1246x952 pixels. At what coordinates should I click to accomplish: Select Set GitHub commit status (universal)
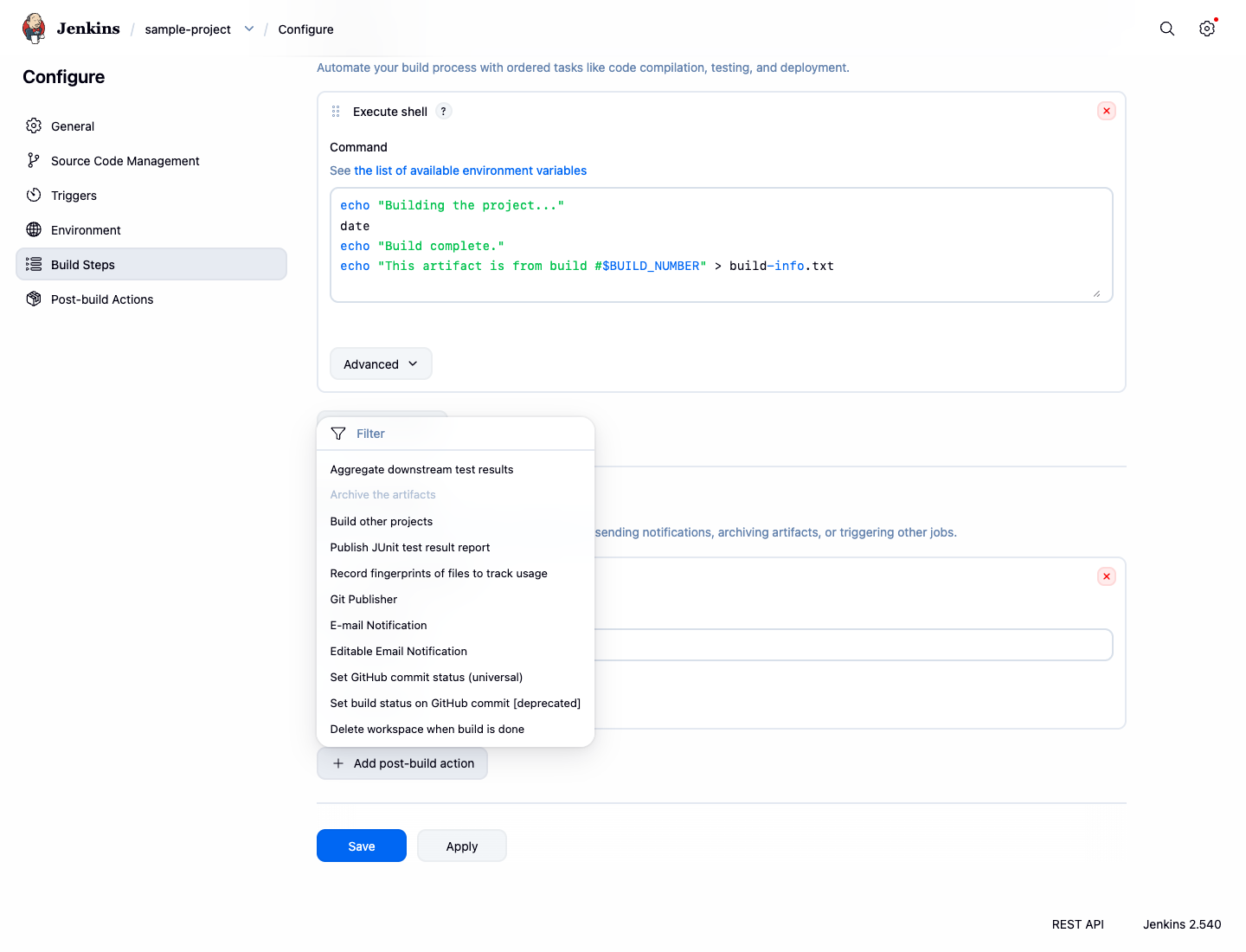pos(455,677)
